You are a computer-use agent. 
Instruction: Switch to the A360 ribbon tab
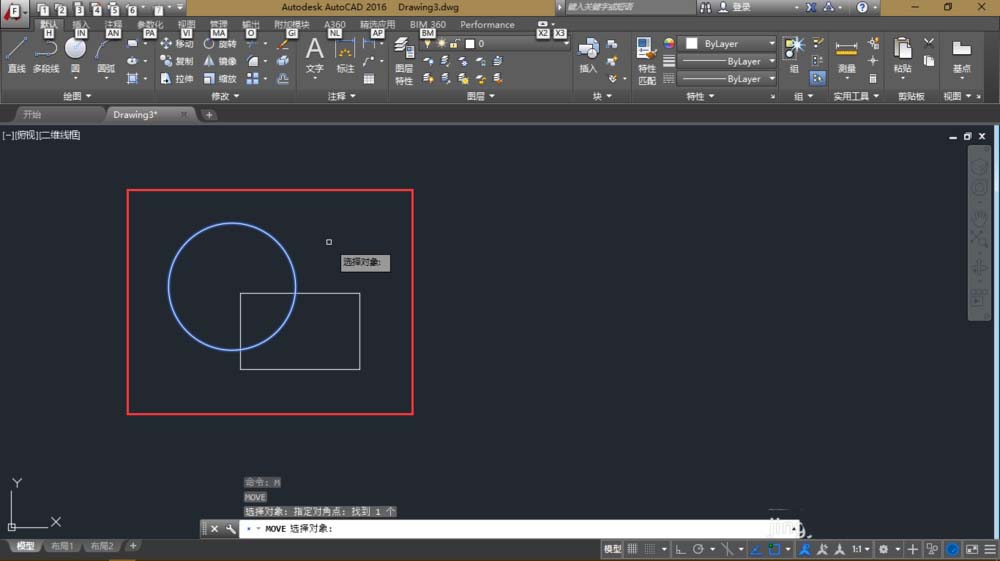click(335, 25)
